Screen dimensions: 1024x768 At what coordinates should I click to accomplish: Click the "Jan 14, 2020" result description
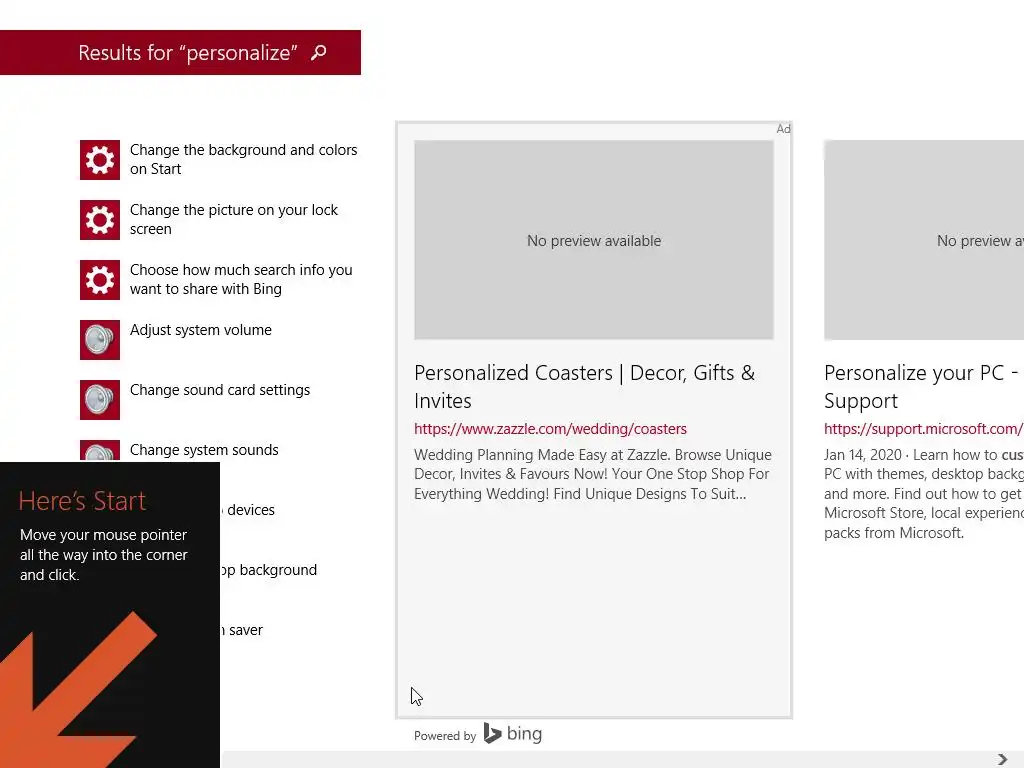[x=923, y=494]
